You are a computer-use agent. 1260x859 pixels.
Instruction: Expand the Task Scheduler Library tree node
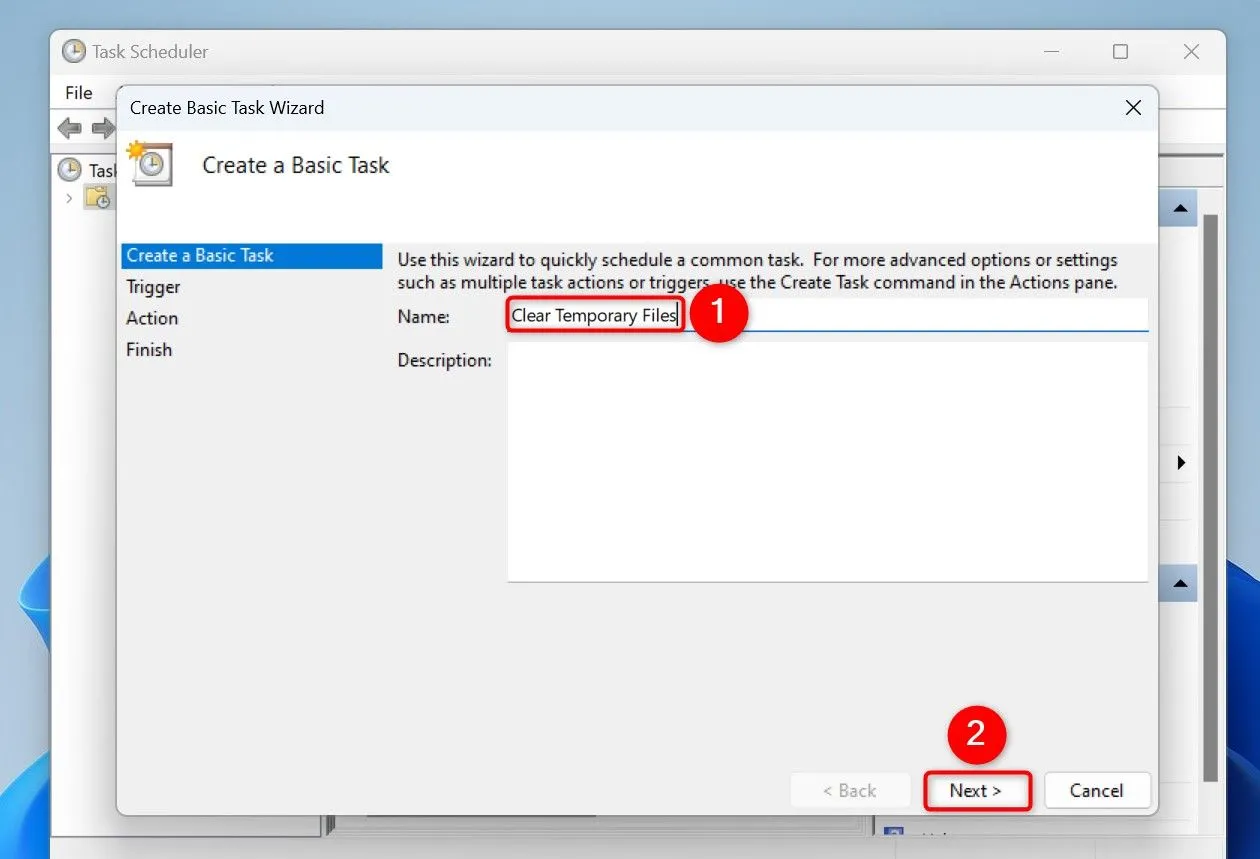[x=68, y=197]
